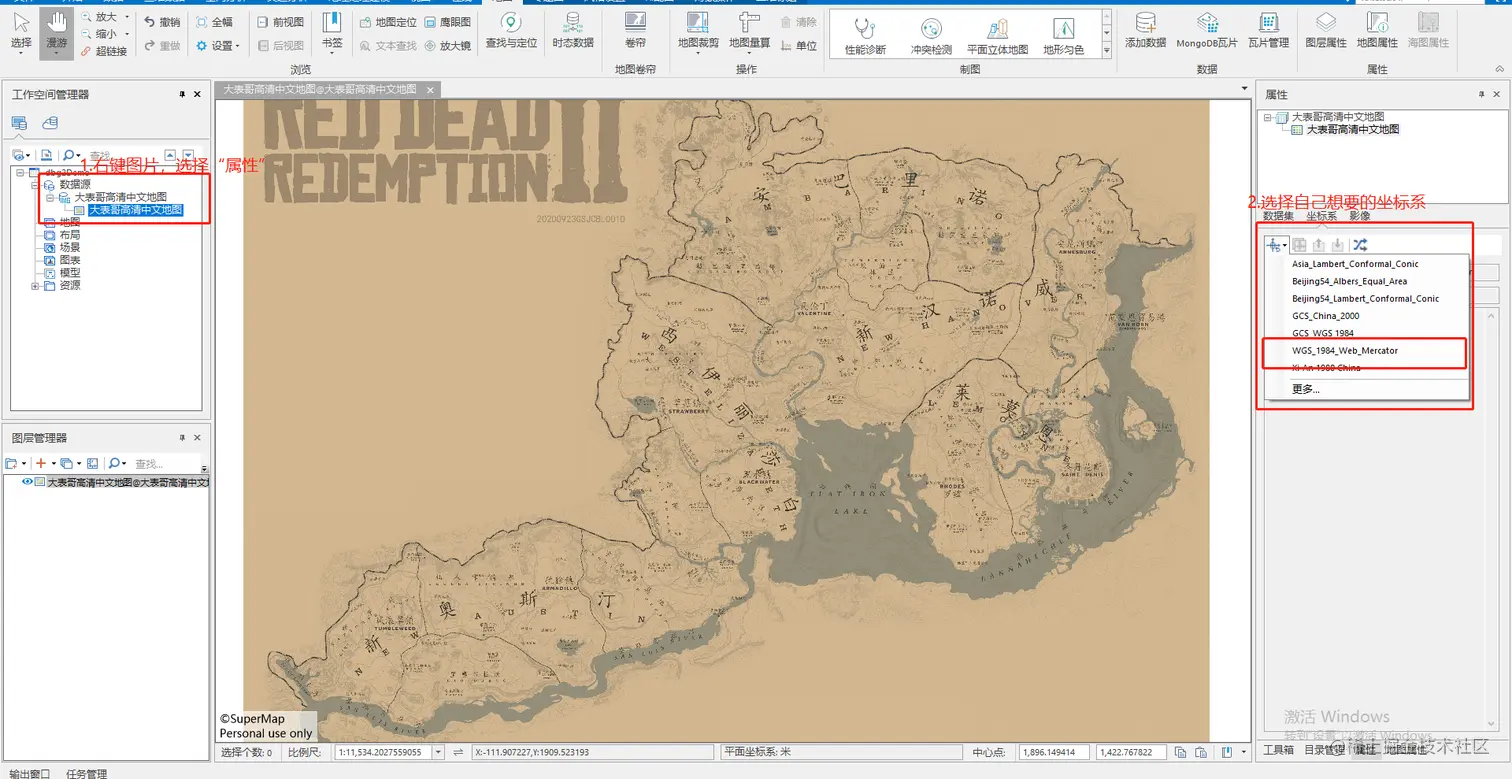This screenshot has width=1512, height=779.
Task: Go to 前视图 (previous view)
Action: pos(280,21)
